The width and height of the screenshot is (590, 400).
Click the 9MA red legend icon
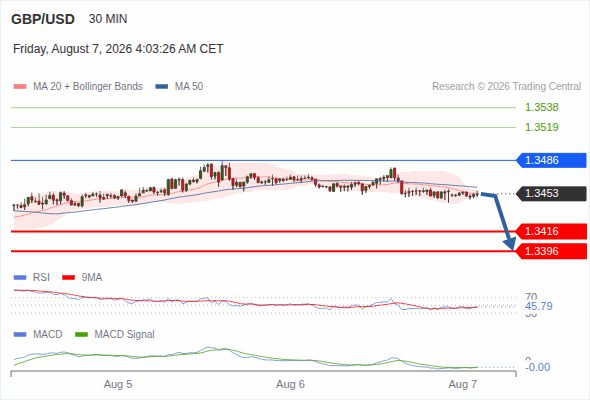tap(68, 278)
